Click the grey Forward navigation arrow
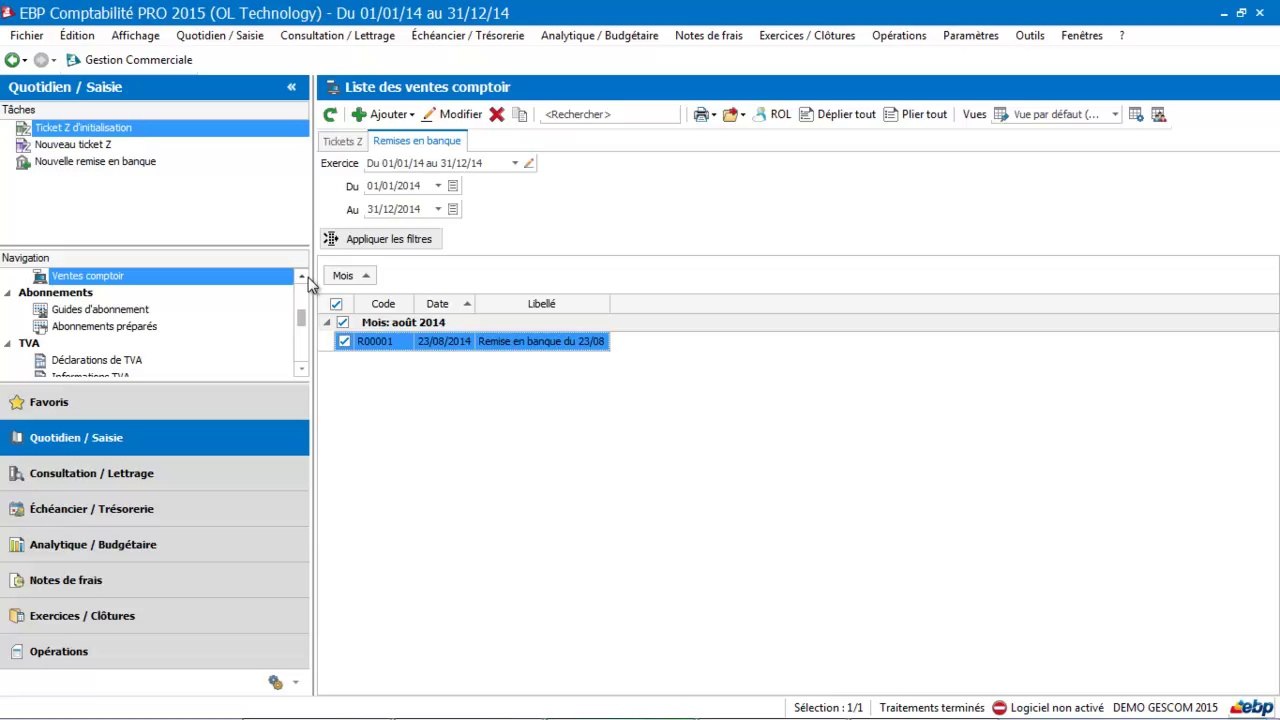The image size is (1280, 720). pyautogui.click(x=41, y=60)
